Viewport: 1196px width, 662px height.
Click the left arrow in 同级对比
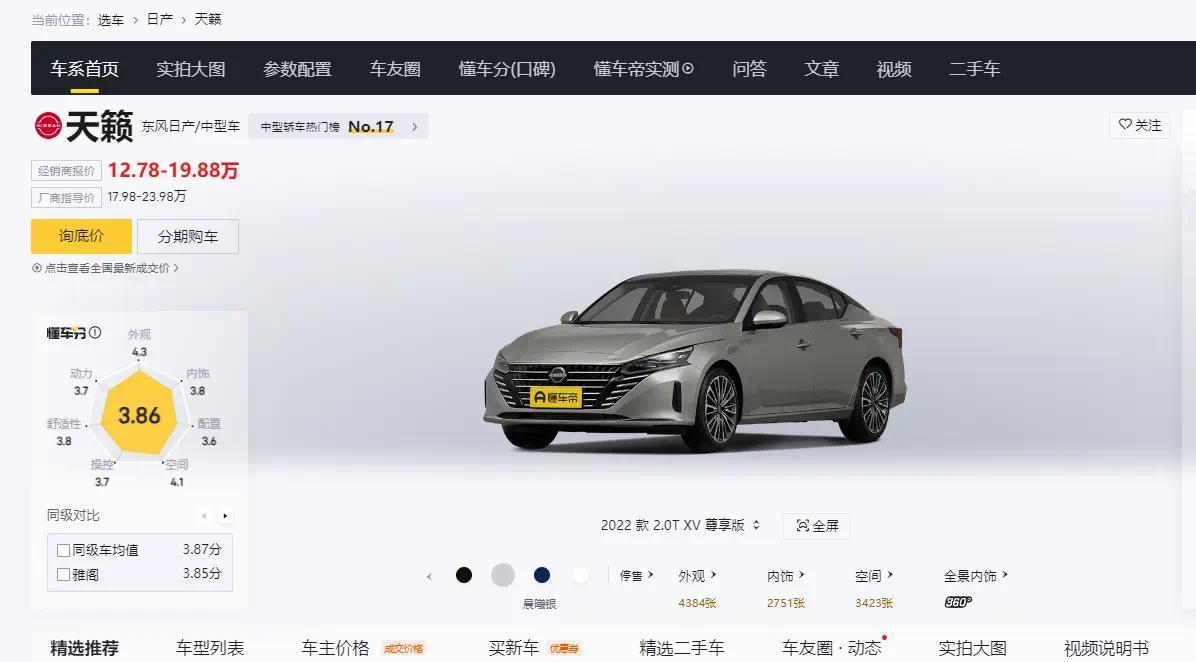[x=204, y=516]
